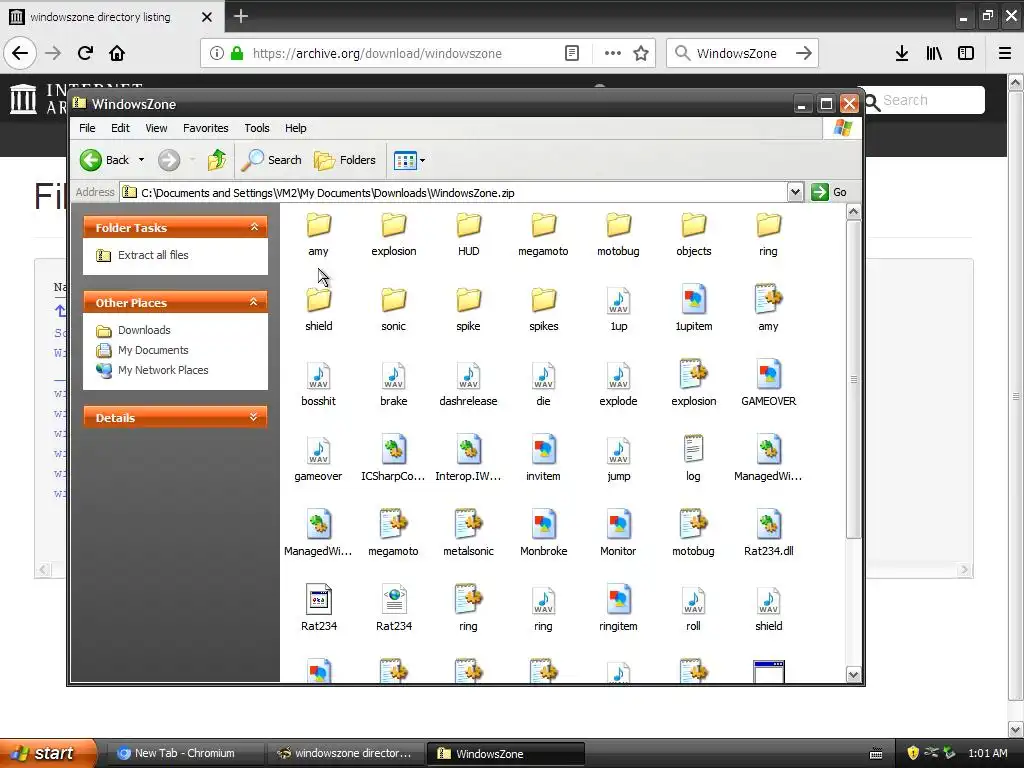Collapse the Folder Tasks panel
1024x768 pixels.
tap(254, 227)
